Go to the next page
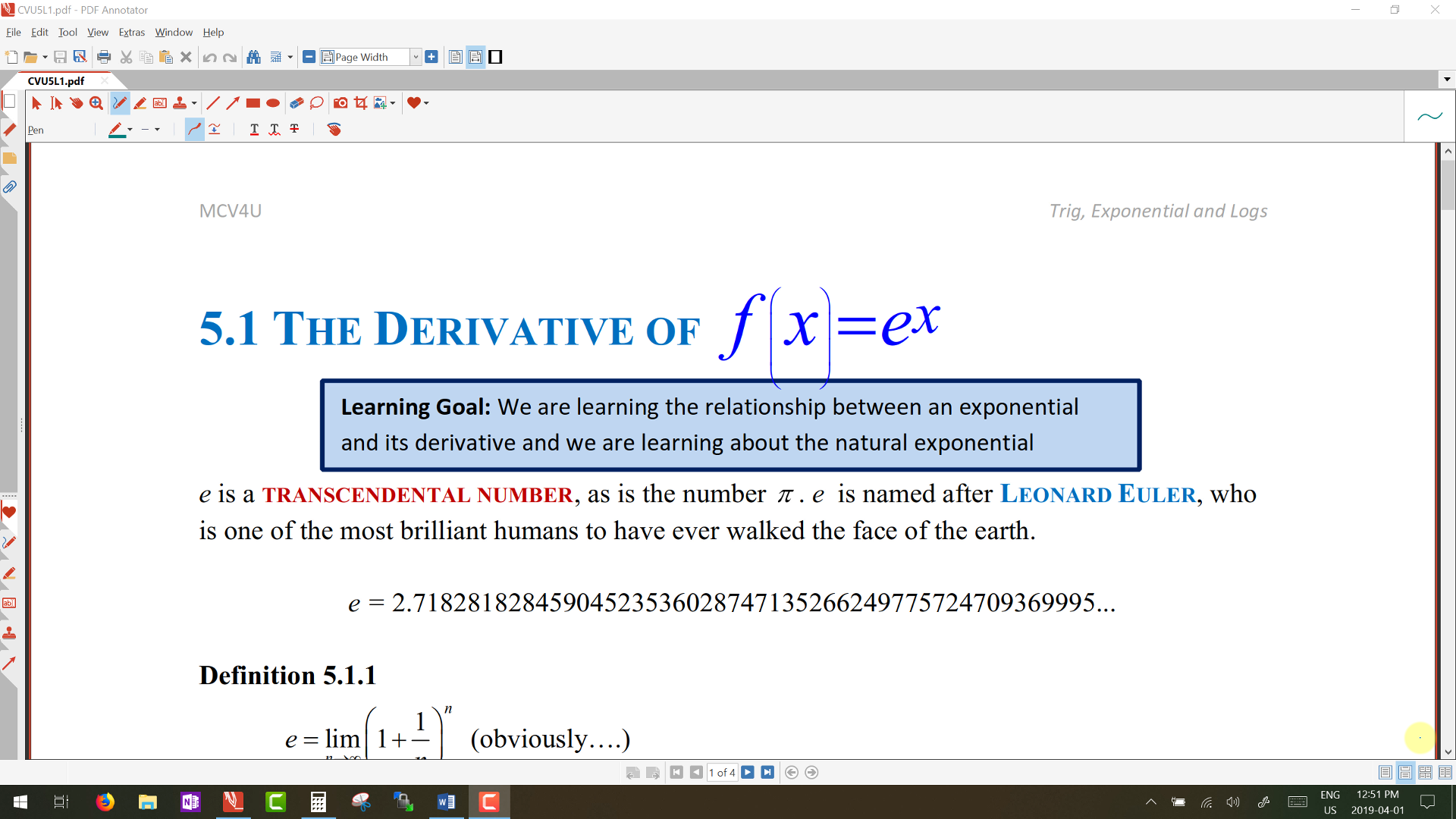 [x=748, y=772]
